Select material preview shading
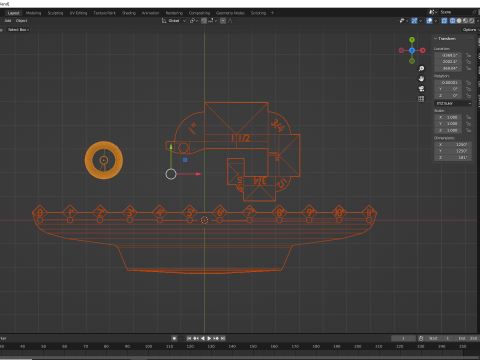480x360 pixels. click(x=465, y=21)
